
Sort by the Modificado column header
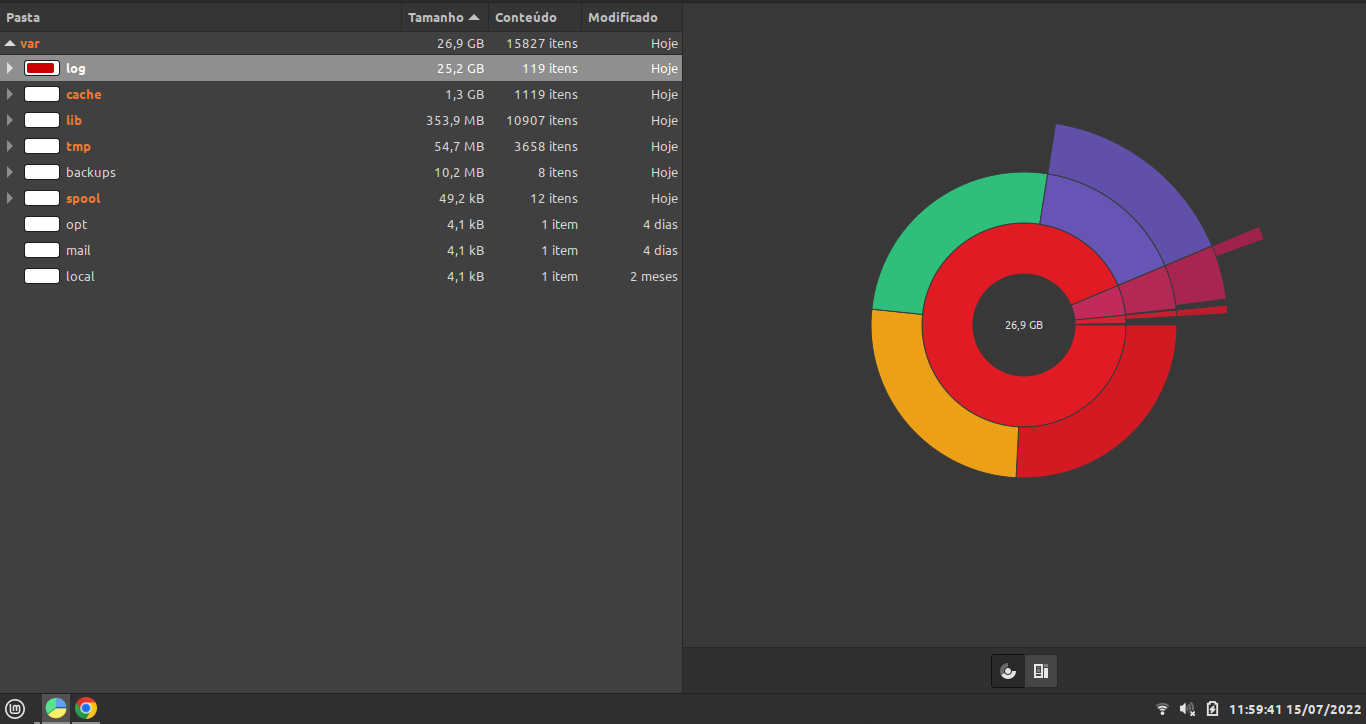pos(623,17)
